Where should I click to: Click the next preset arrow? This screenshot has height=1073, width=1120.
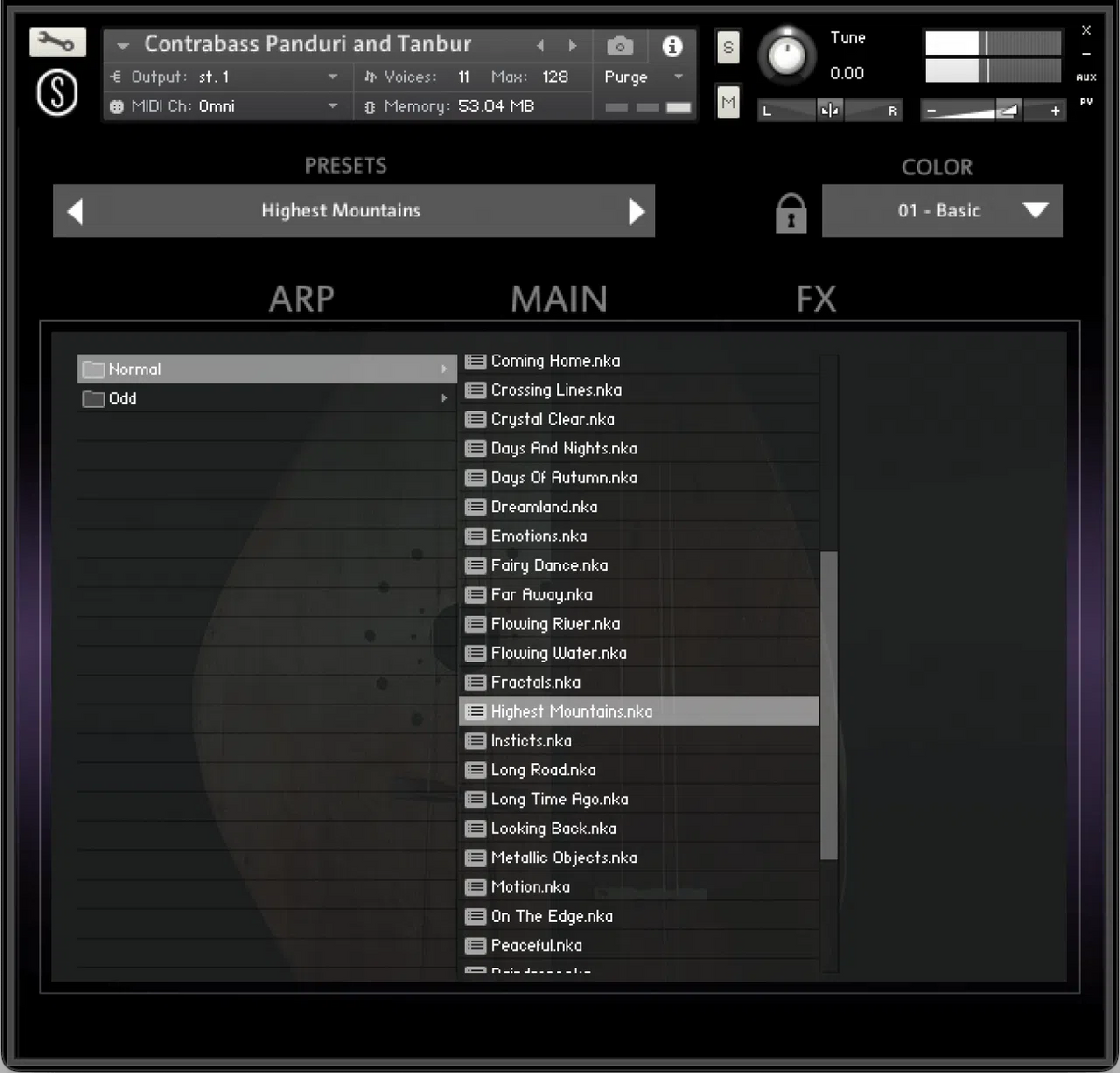click(x=637, y=211)
